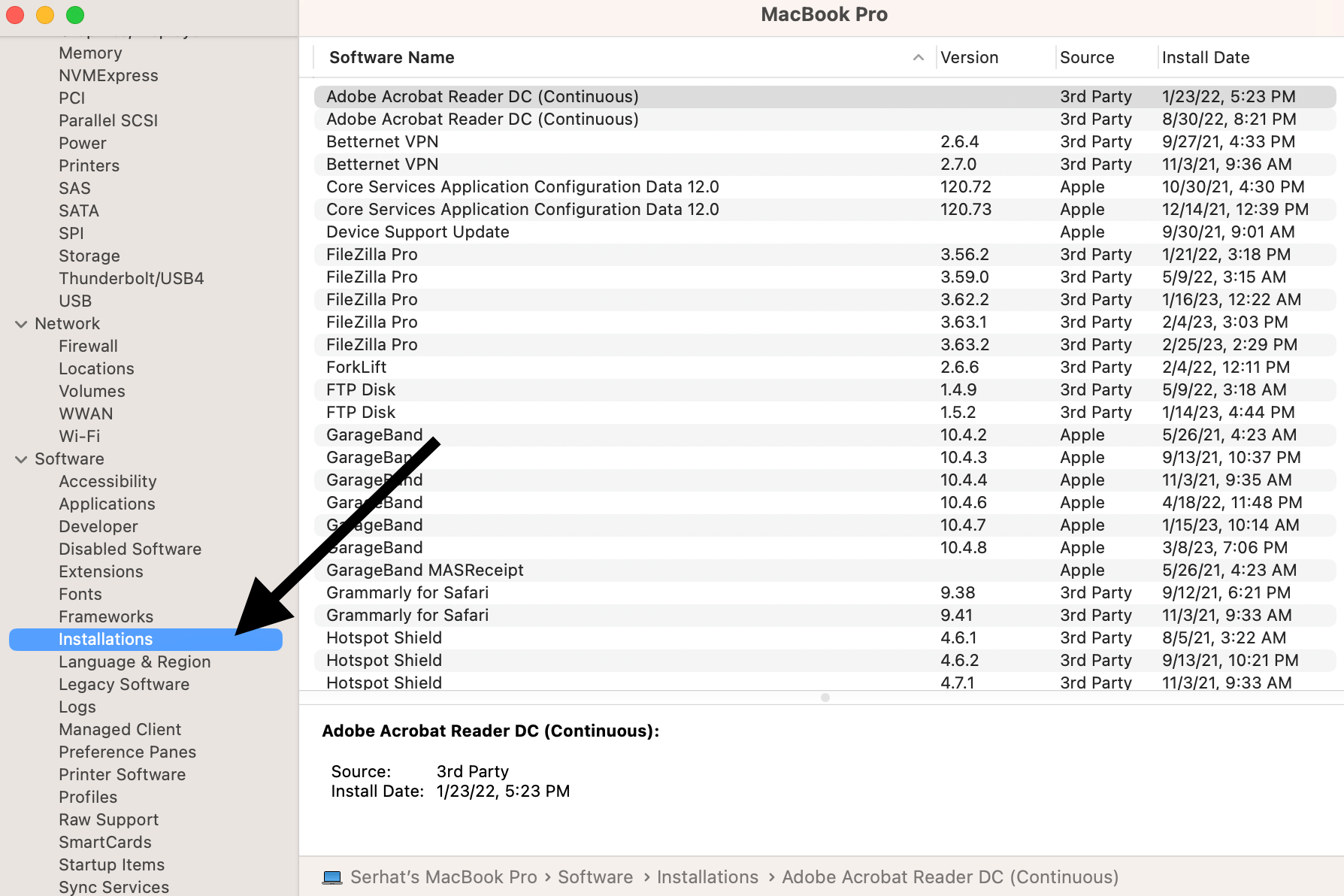Select Wi-Fi in the sidebar
This screenshot has width=1344, height=896.
coord(79,437)
